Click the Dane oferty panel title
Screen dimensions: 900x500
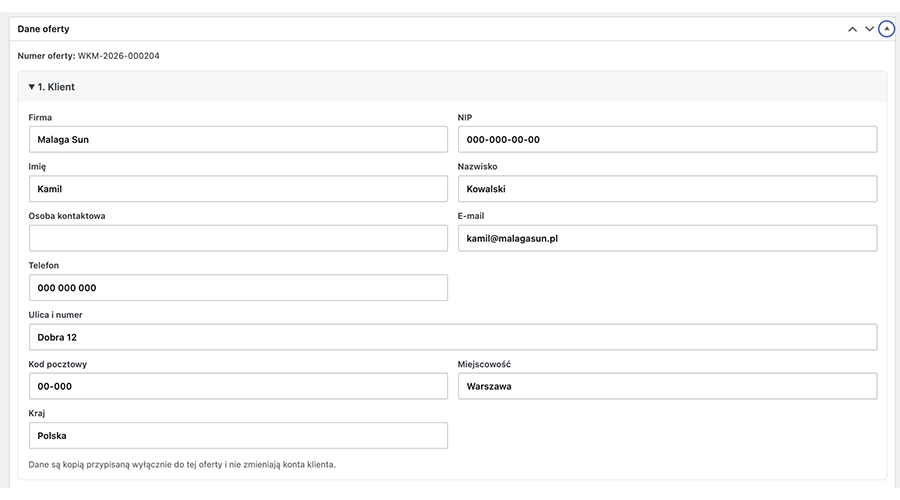44,29
